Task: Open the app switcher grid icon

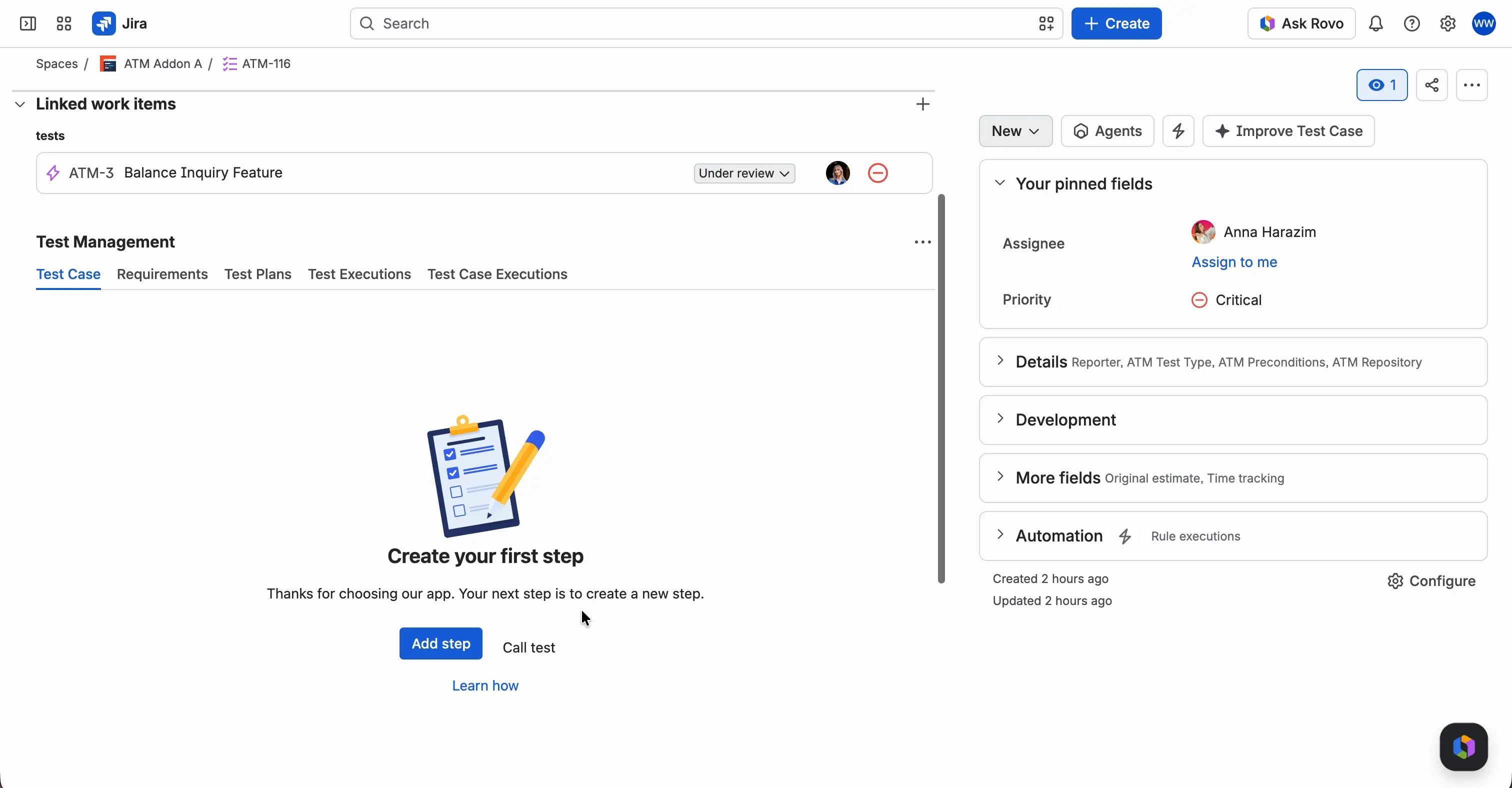Action: (64, 23)
